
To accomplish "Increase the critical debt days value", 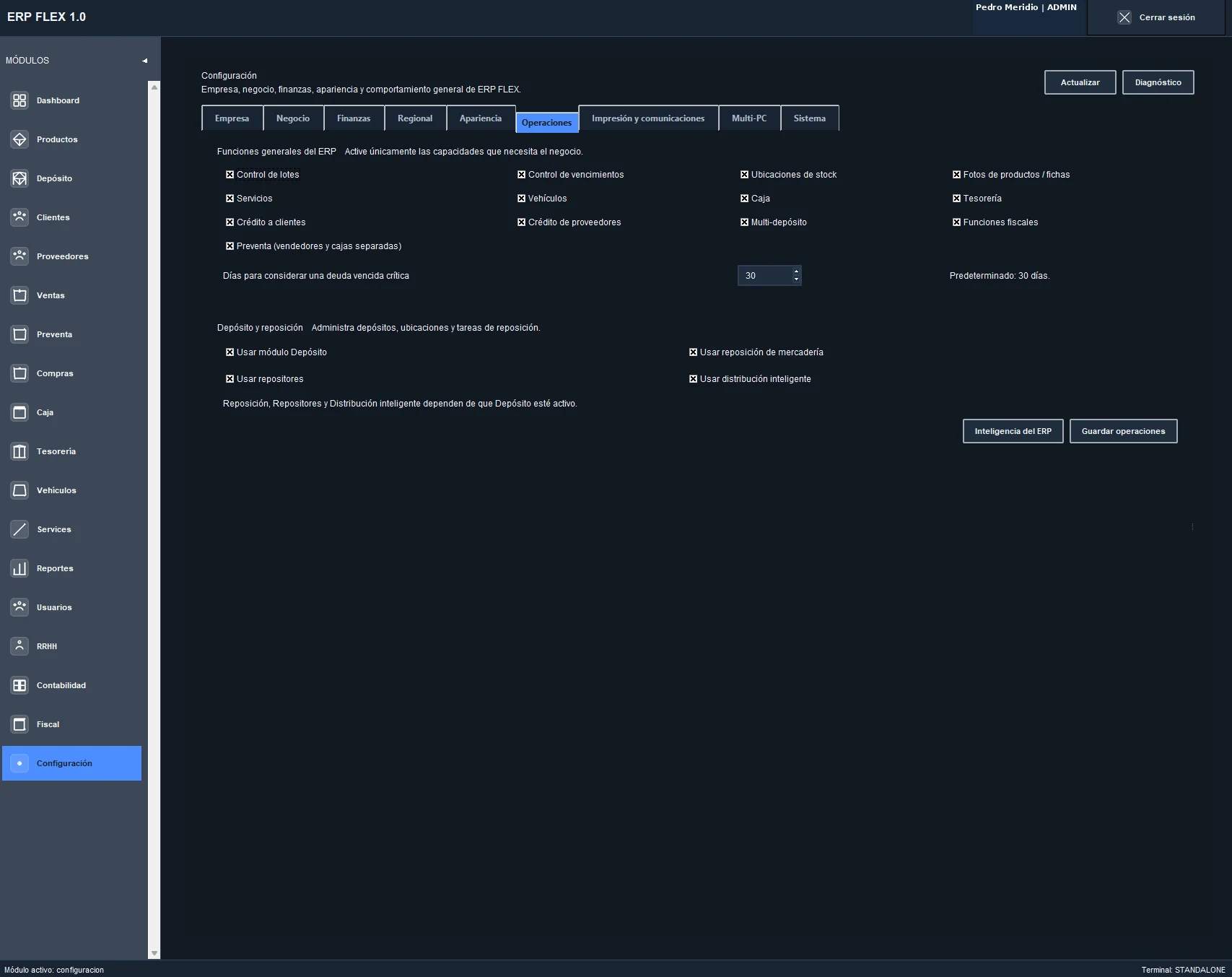I will coord(796,272).
